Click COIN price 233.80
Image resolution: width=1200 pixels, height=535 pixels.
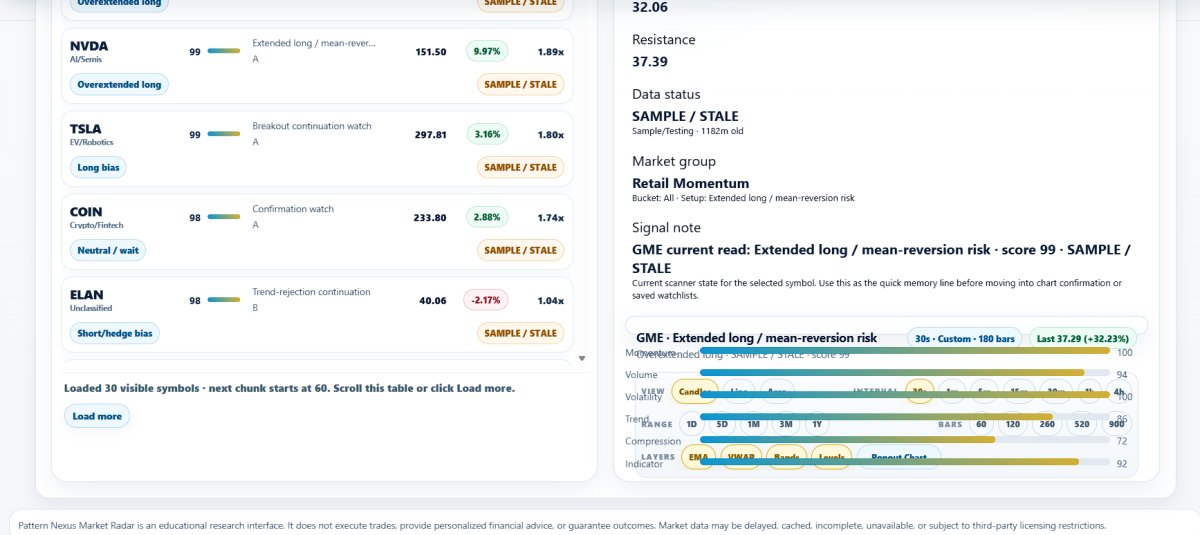click(x=430, y=218)
